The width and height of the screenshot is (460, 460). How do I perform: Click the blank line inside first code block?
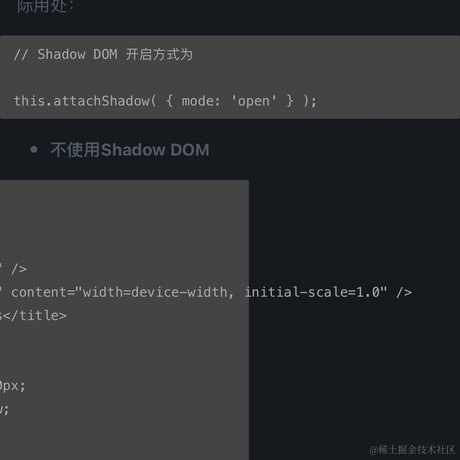(230, 78)
